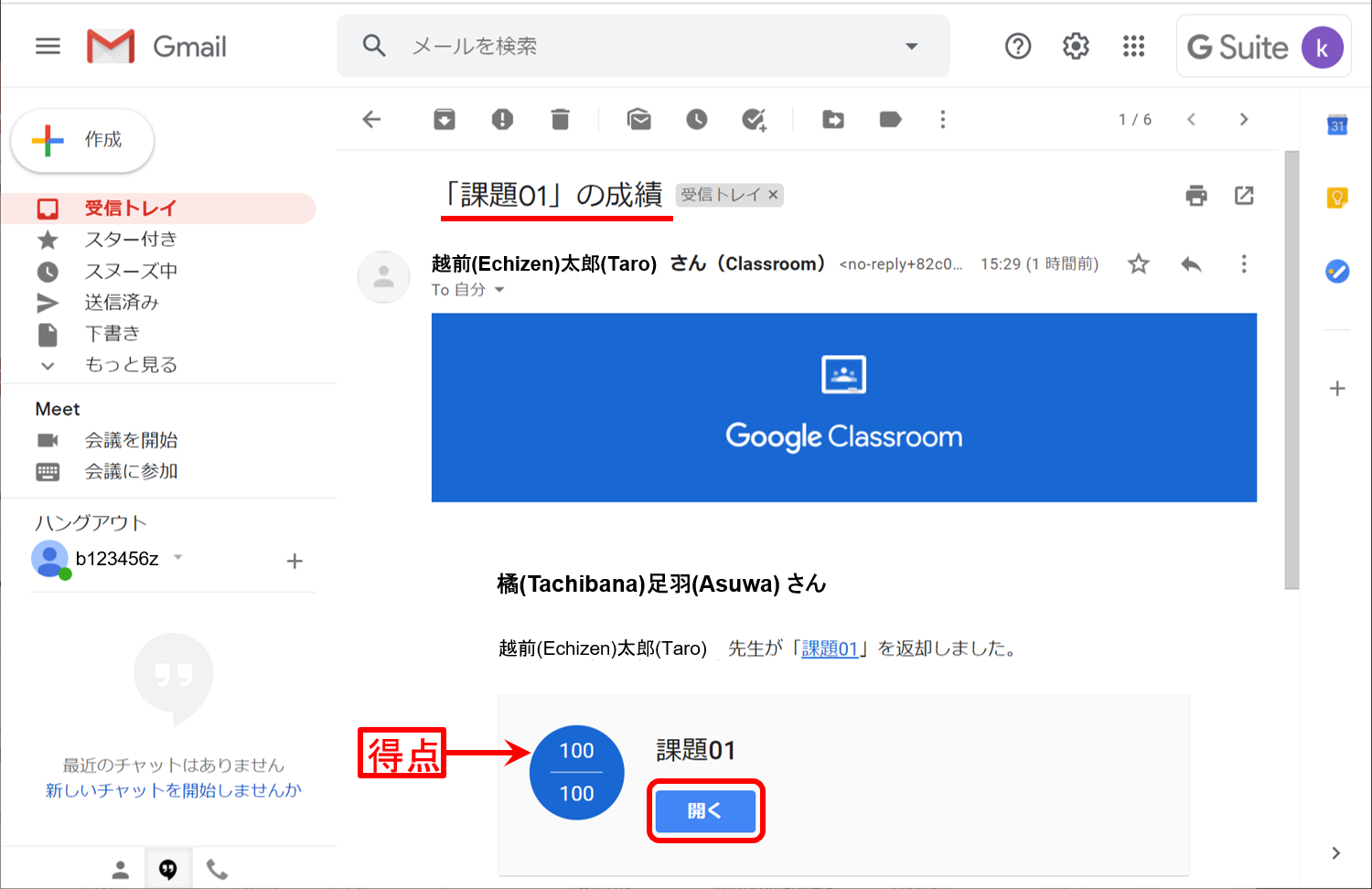Image resolution: width=1372 pixels, height=889 pixels.
Task: Print the email with printer icon
Action: 1196,195
